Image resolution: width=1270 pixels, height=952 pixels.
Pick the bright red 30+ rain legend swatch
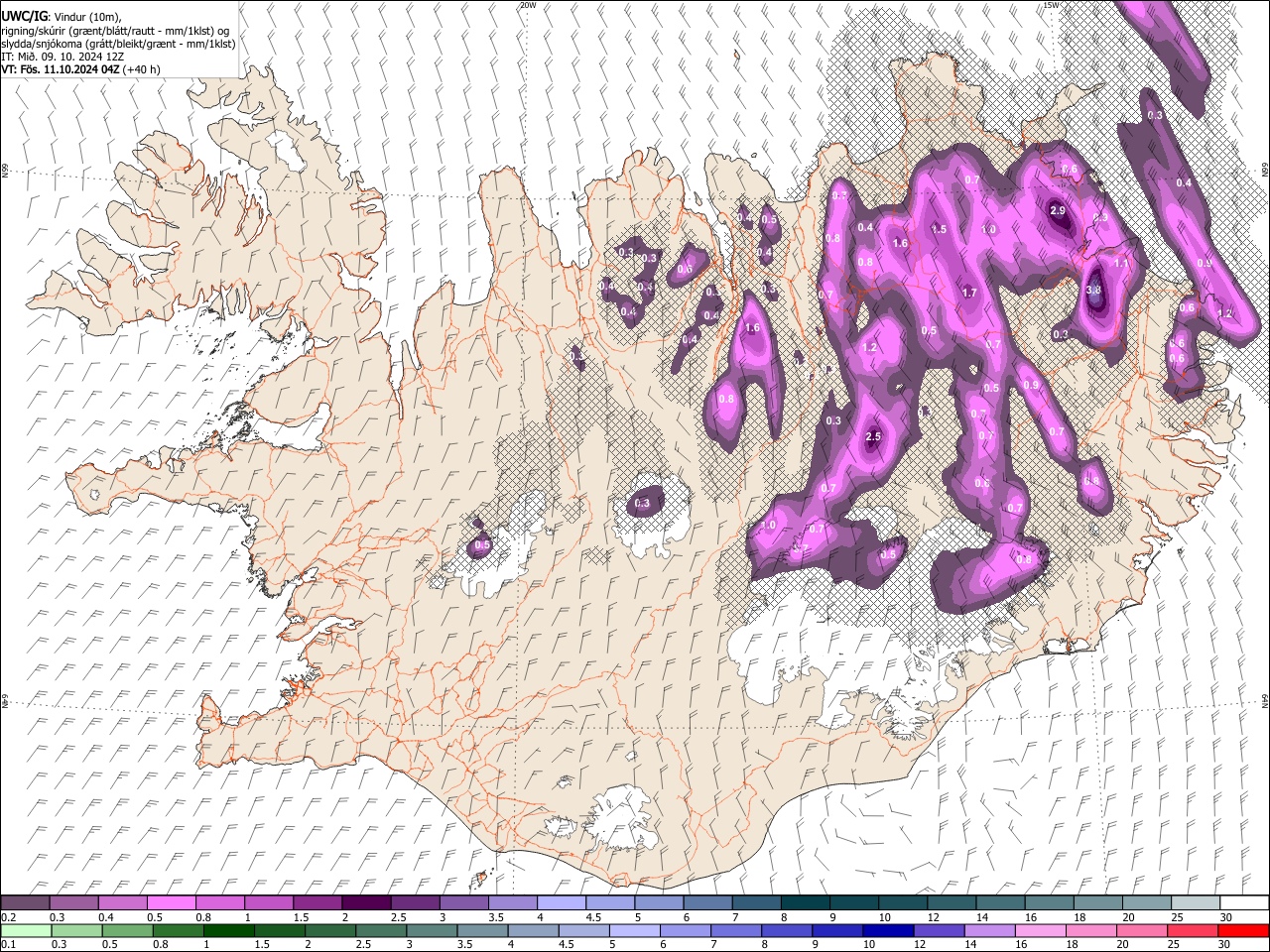(x=1243, y=930)
